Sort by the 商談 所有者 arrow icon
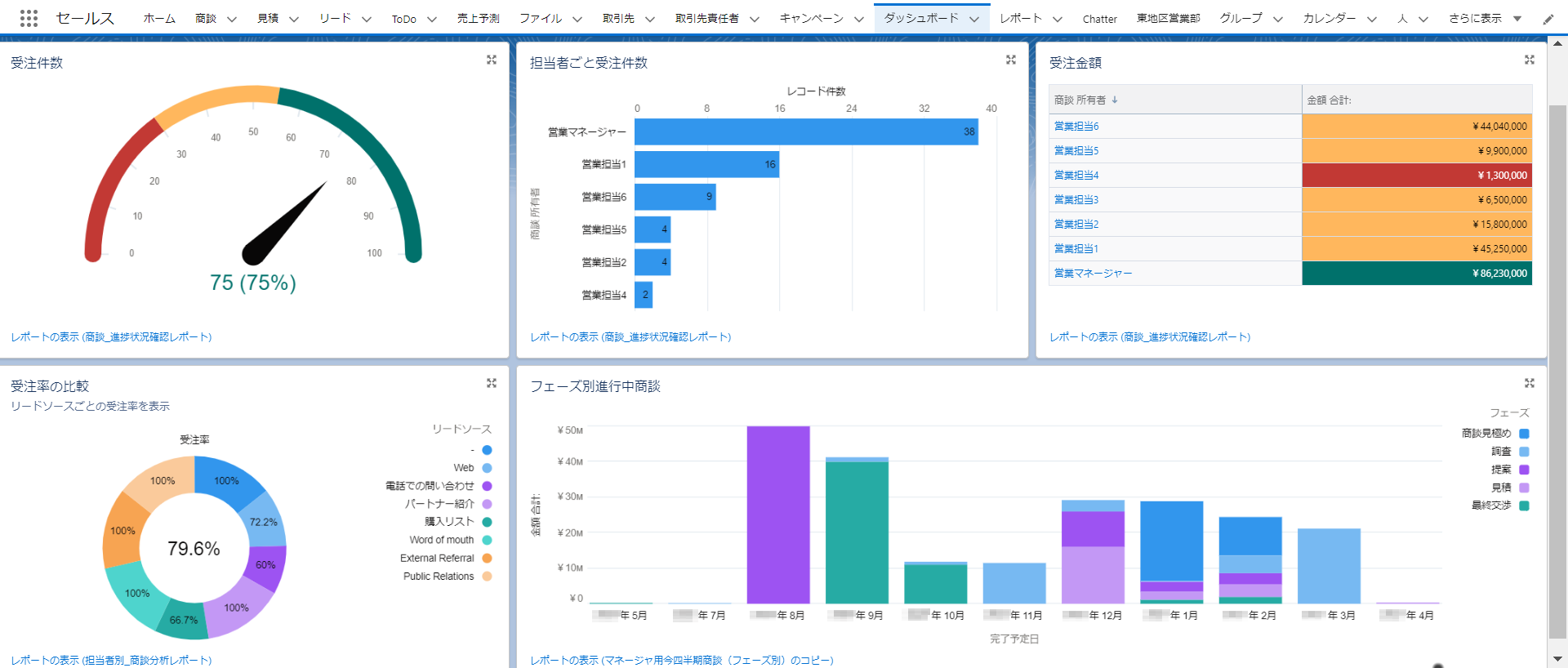 click(x=1115, y=100)
